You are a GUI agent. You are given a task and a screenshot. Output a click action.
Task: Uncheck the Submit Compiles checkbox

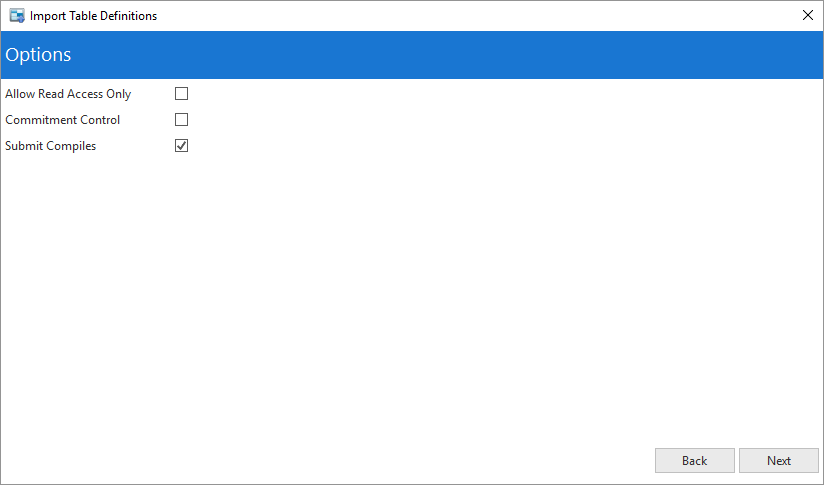[181, 146]
